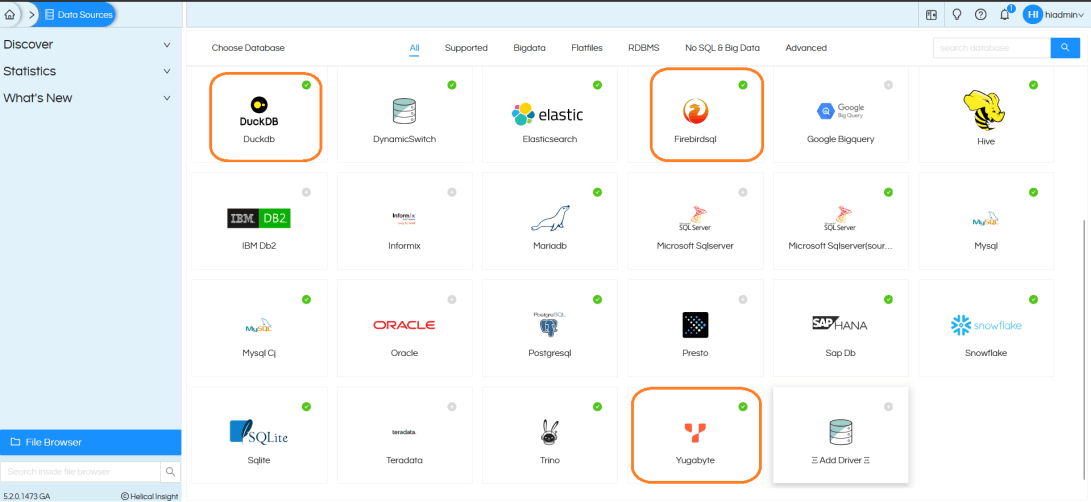
Task: Open the DuckDB database logo
Action: coord(260,111)
